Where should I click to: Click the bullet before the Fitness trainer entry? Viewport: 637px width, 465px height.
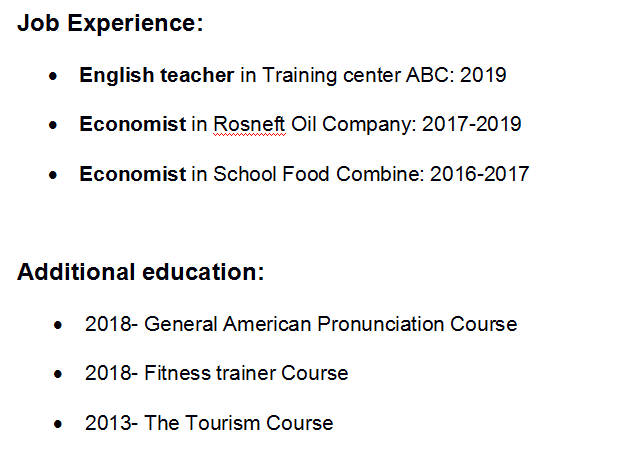(x=62, y=374)
